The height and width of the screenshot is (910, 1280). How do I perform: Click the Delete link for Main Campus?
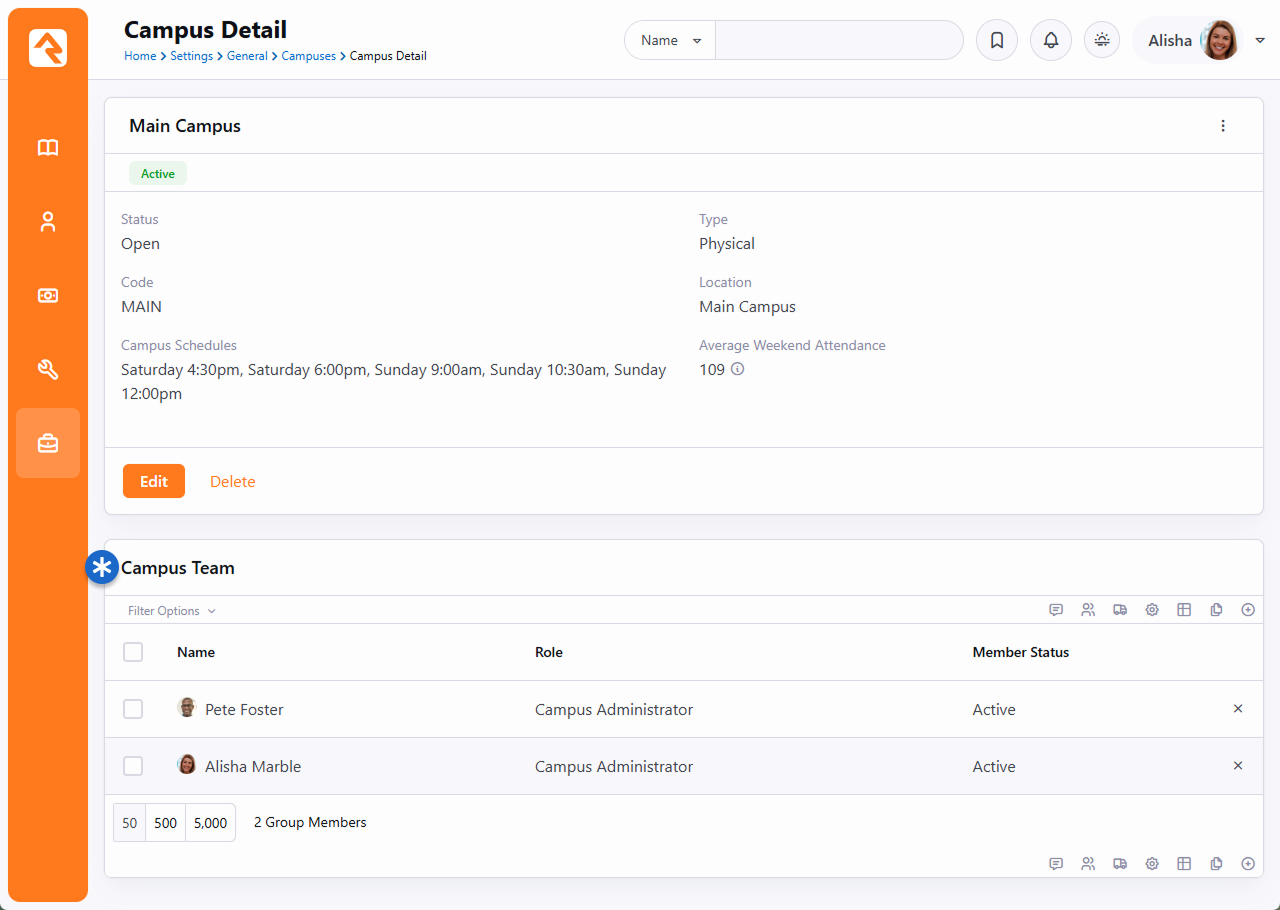point(232,482)
